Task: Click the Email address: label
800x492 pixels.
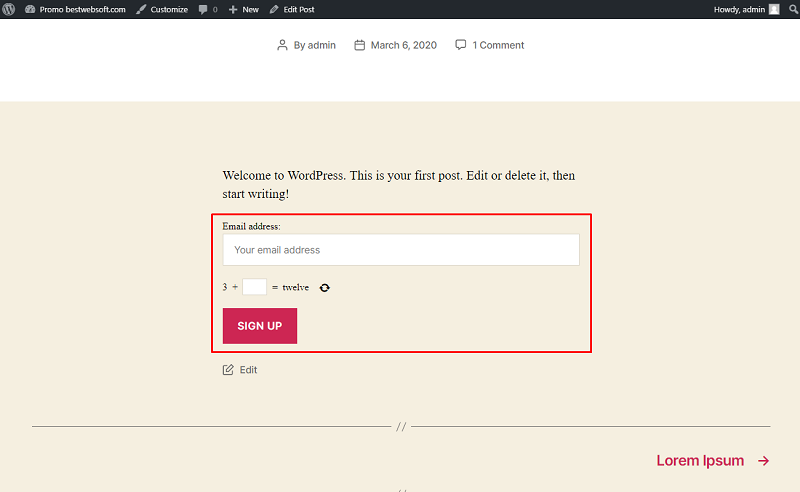Action: click(x=252, y=226)
